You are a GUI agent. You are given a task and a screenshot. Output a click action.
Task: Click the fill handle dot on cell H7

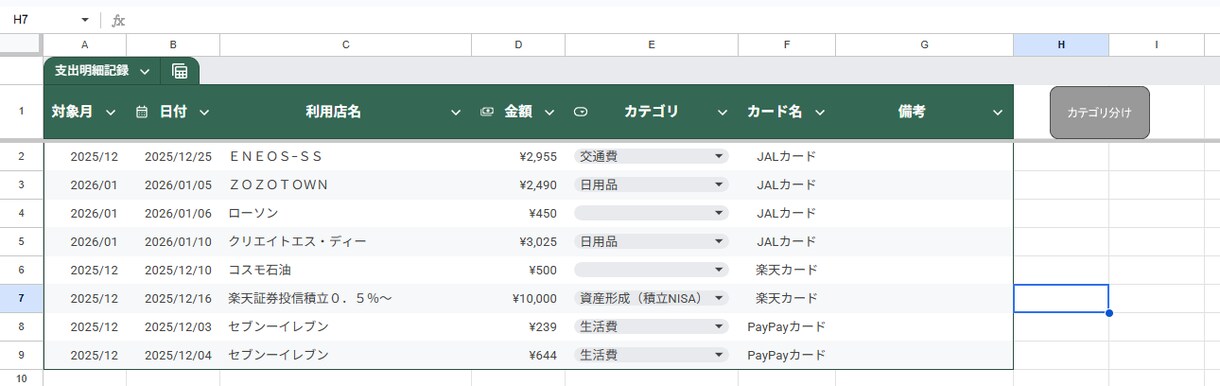pos(1109,313)
